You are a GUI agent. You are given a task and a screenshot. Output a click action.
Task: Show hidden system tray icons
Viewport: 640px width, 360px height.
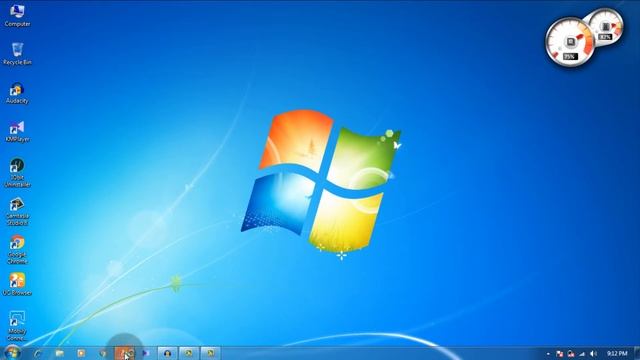point(548,354)
